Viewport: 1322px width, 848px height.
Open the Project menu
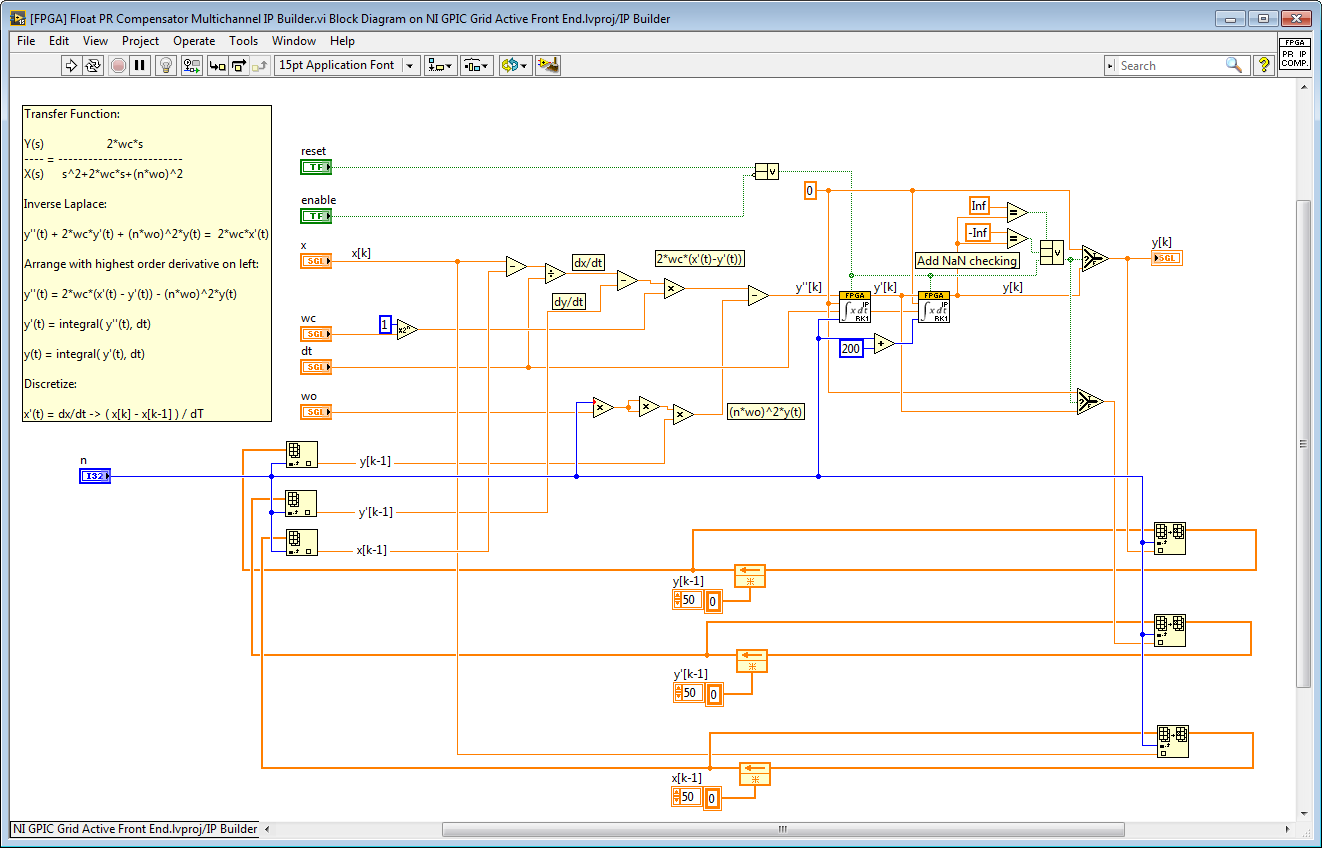[x=140, y=41]
